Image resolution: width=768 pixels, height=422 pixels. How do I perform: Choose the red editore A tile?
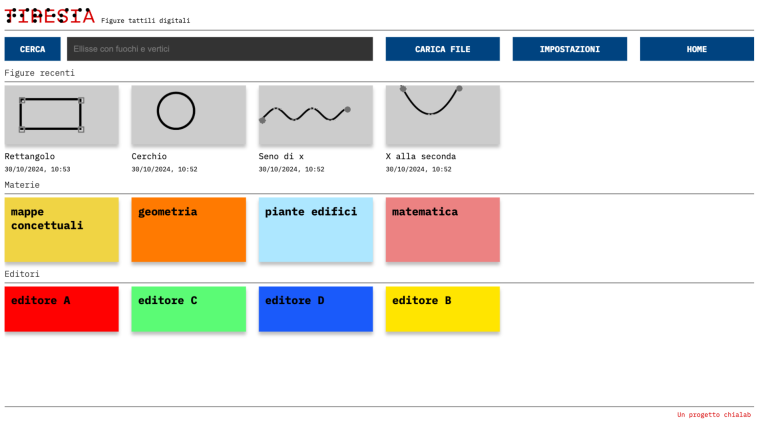[61, 309]
